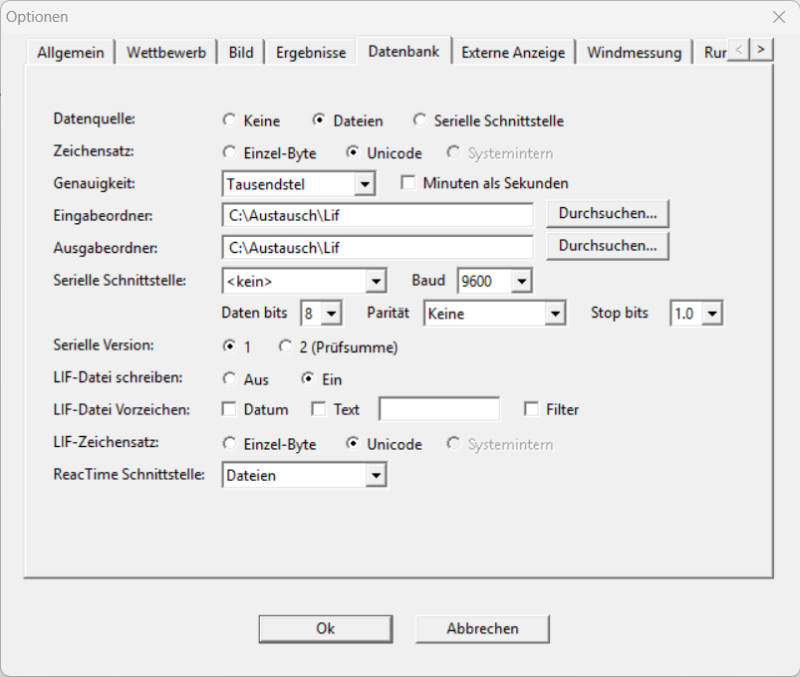The image size is (800, 677).
Task: Check the Datum option for LIF-Datei Vorzeichen
Action: coord(229,409)
